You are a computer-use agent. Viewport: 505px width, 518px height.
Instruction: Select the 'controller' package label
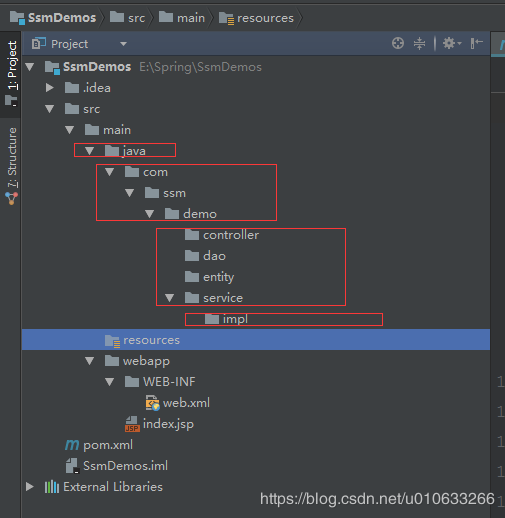click(231, 235)
